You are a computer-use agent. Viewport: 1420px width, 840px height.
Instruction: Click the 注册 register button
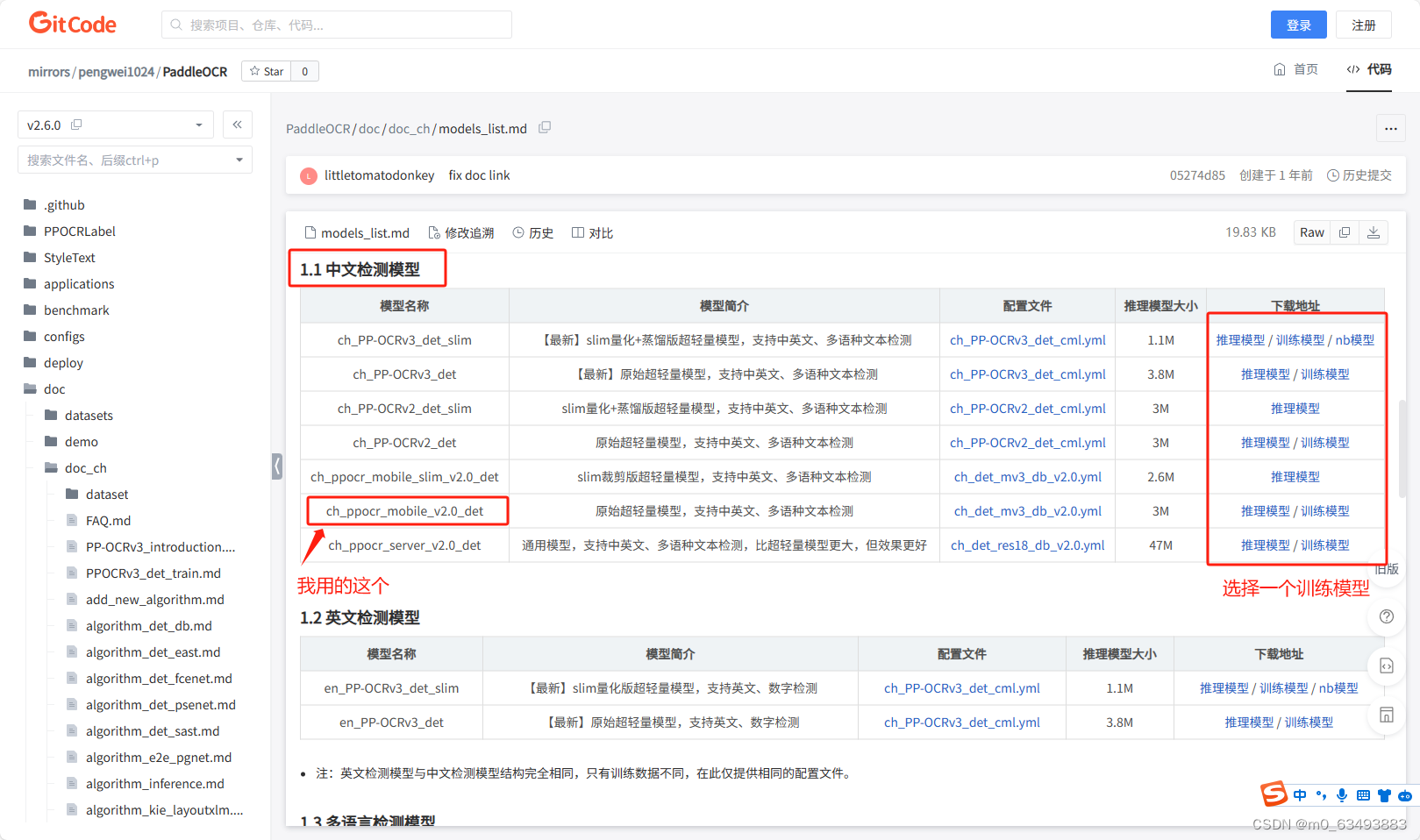[1364, 25]
